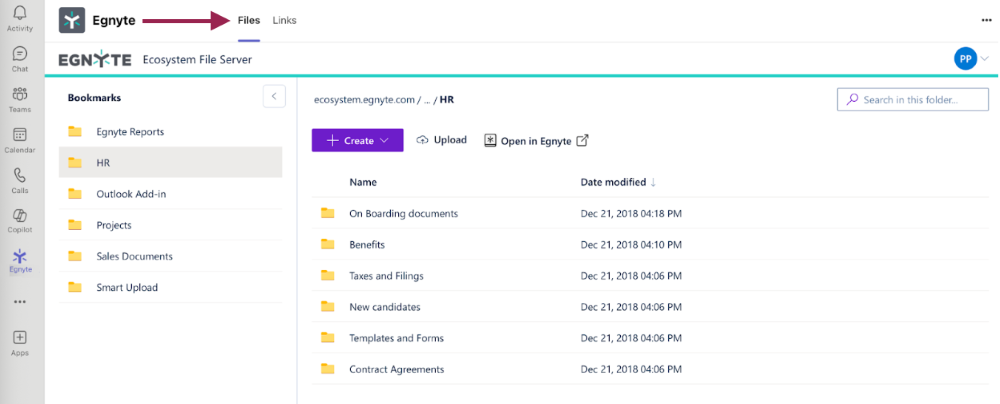Viewport: 1000px width, 404px height.
Task: Click the Smart Upload folder icon
Action: (75, 287)
